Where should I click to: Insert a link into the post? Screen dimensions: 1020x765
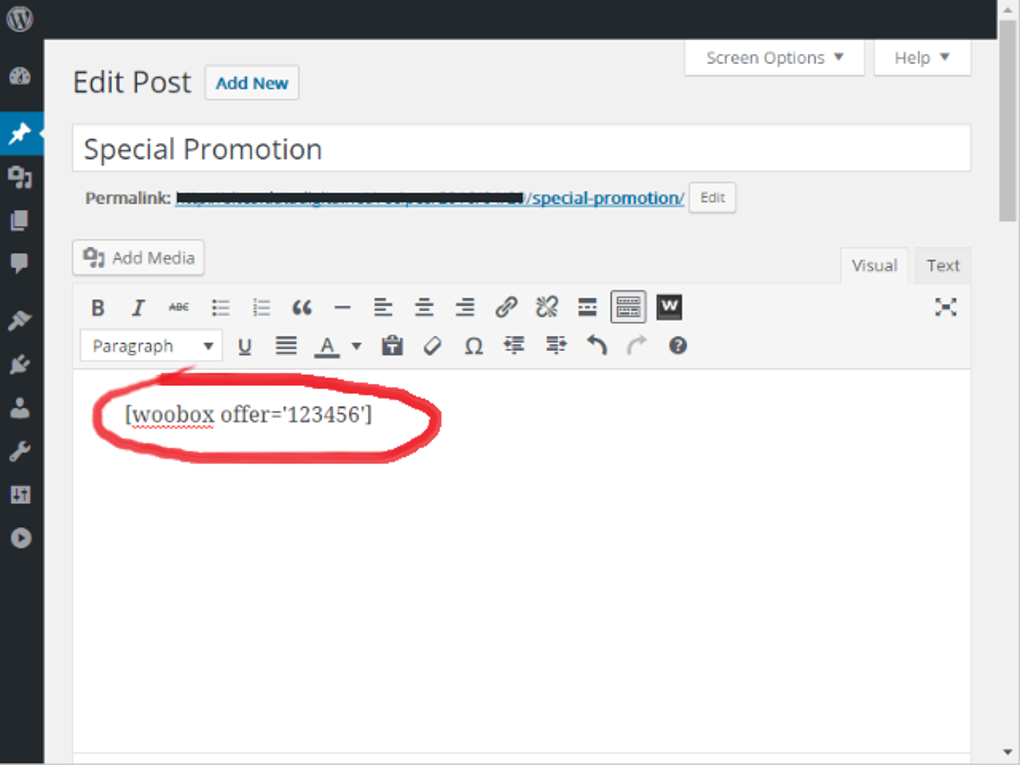[506, 307]
